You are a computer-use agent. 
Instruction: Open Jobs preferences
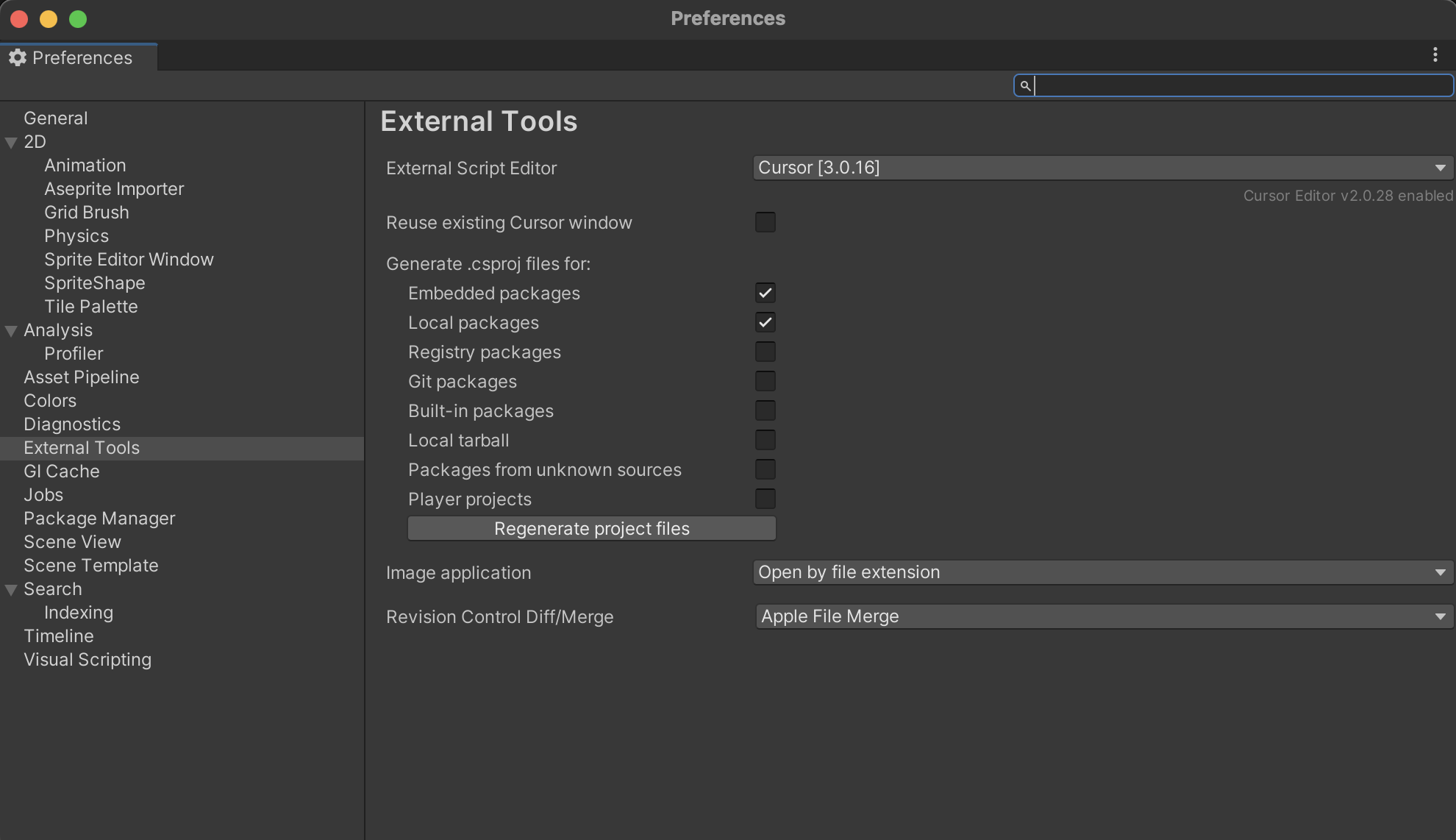(43, 494)
